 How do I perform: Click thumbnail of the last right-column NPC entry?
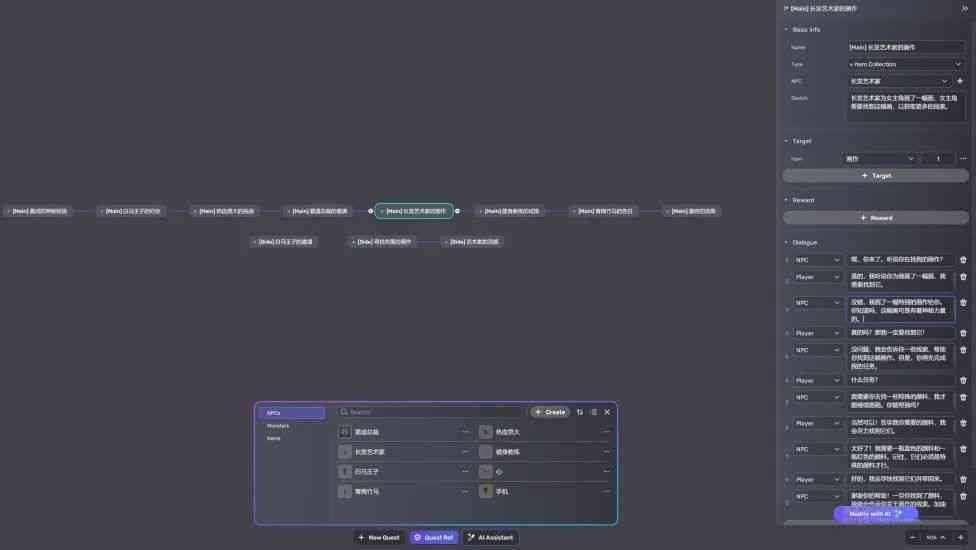[x=486, y=492]
